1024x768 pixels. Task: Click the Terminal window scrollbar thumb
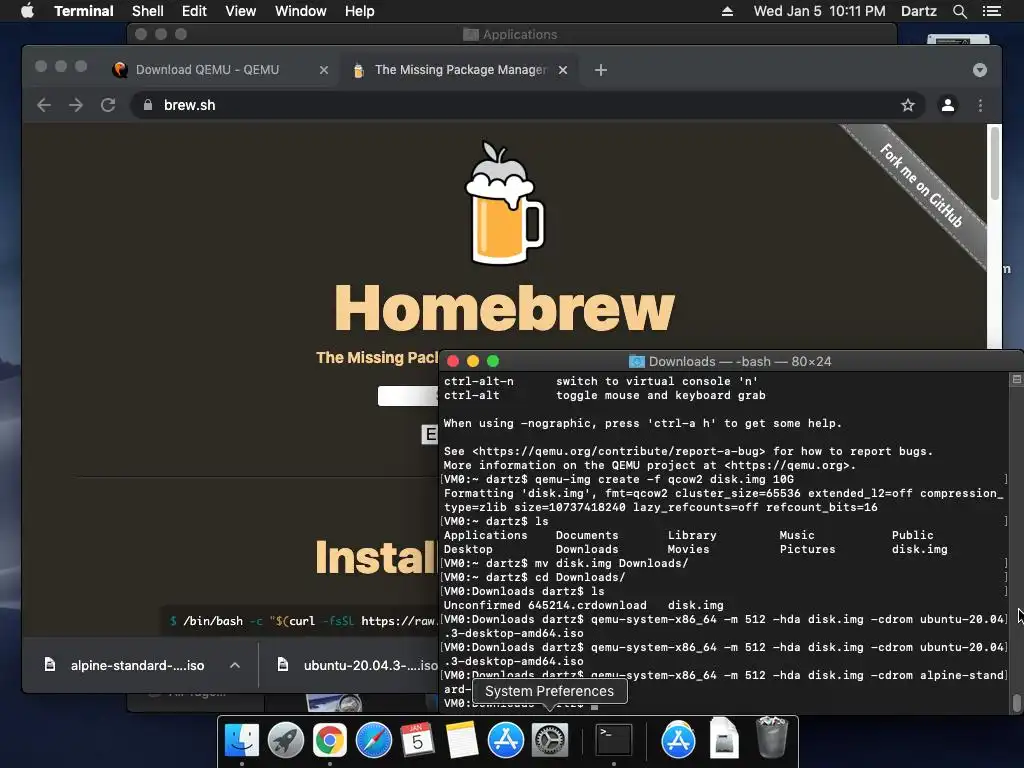coord(1016,704)
